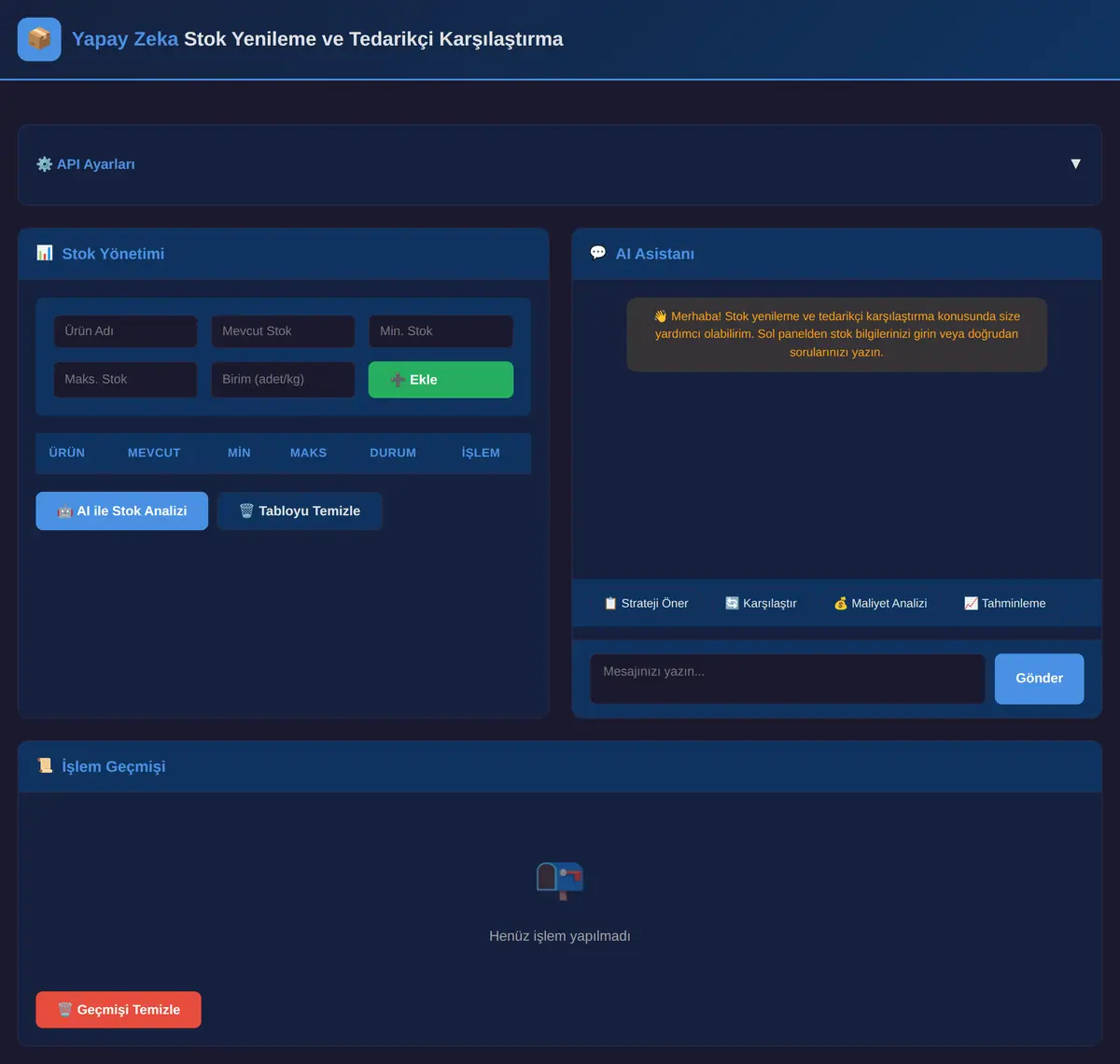1120x1064 pixels.
Task: Click the Strateji Öner quick action
Action: [646, 603]
